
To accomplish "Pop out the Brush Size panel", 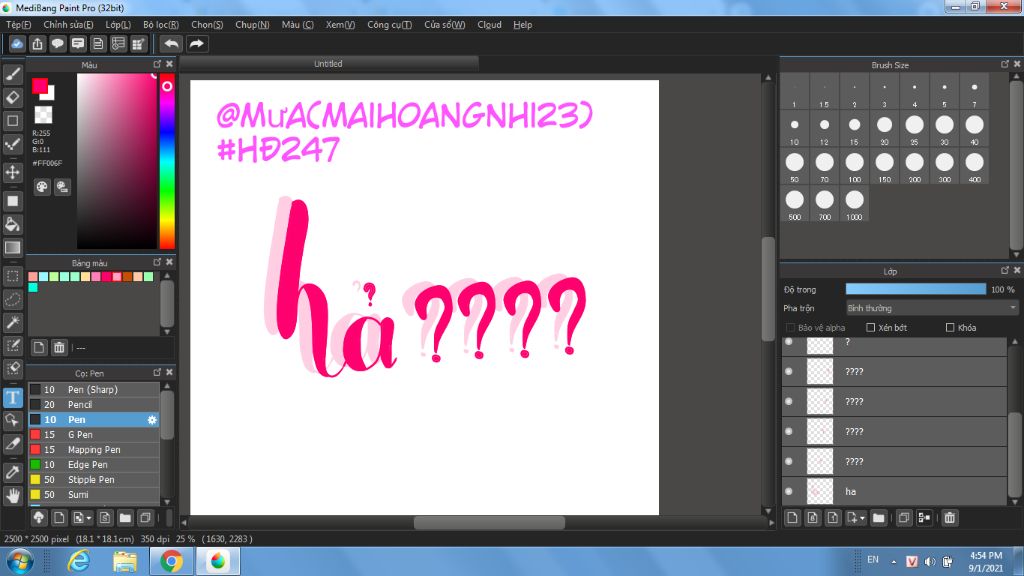I will click(x=1004, y=64).
